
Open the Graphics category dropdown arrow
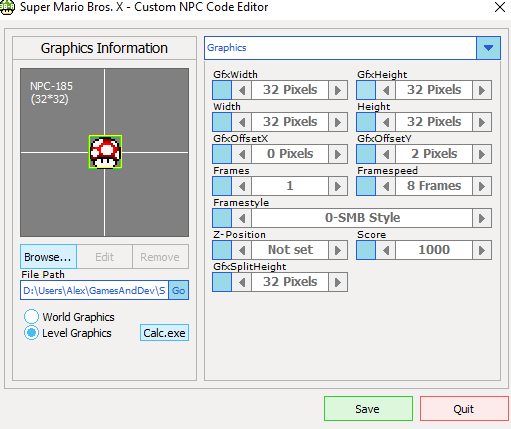coord(488,48)
